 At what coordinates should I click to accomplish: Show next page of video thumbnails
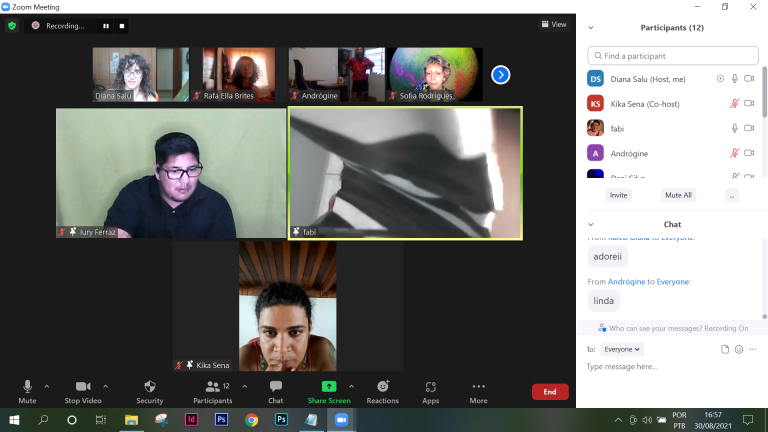(x=501, y=75)
